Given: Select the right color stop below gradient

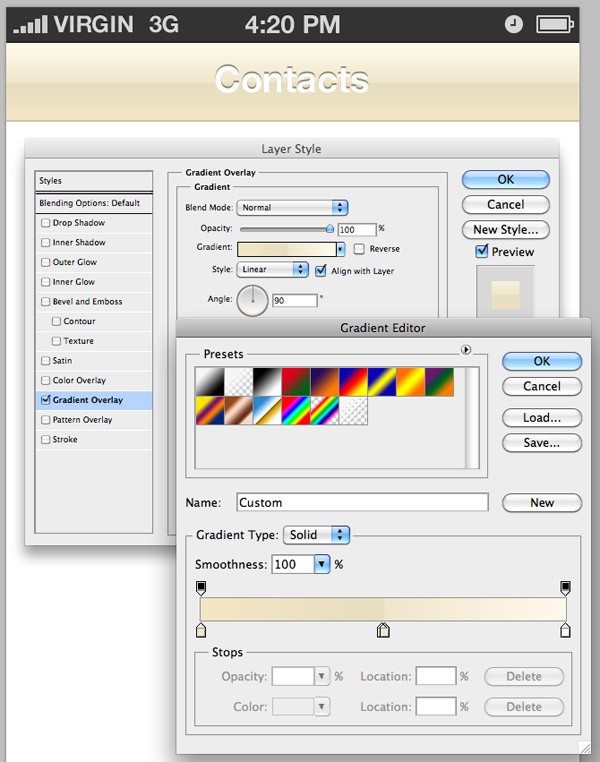Looking at the screenshot, I should point(565,630).
